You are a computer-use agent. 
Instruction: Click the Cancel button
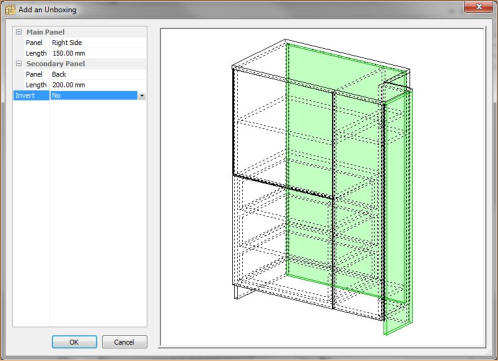point(124,342)
